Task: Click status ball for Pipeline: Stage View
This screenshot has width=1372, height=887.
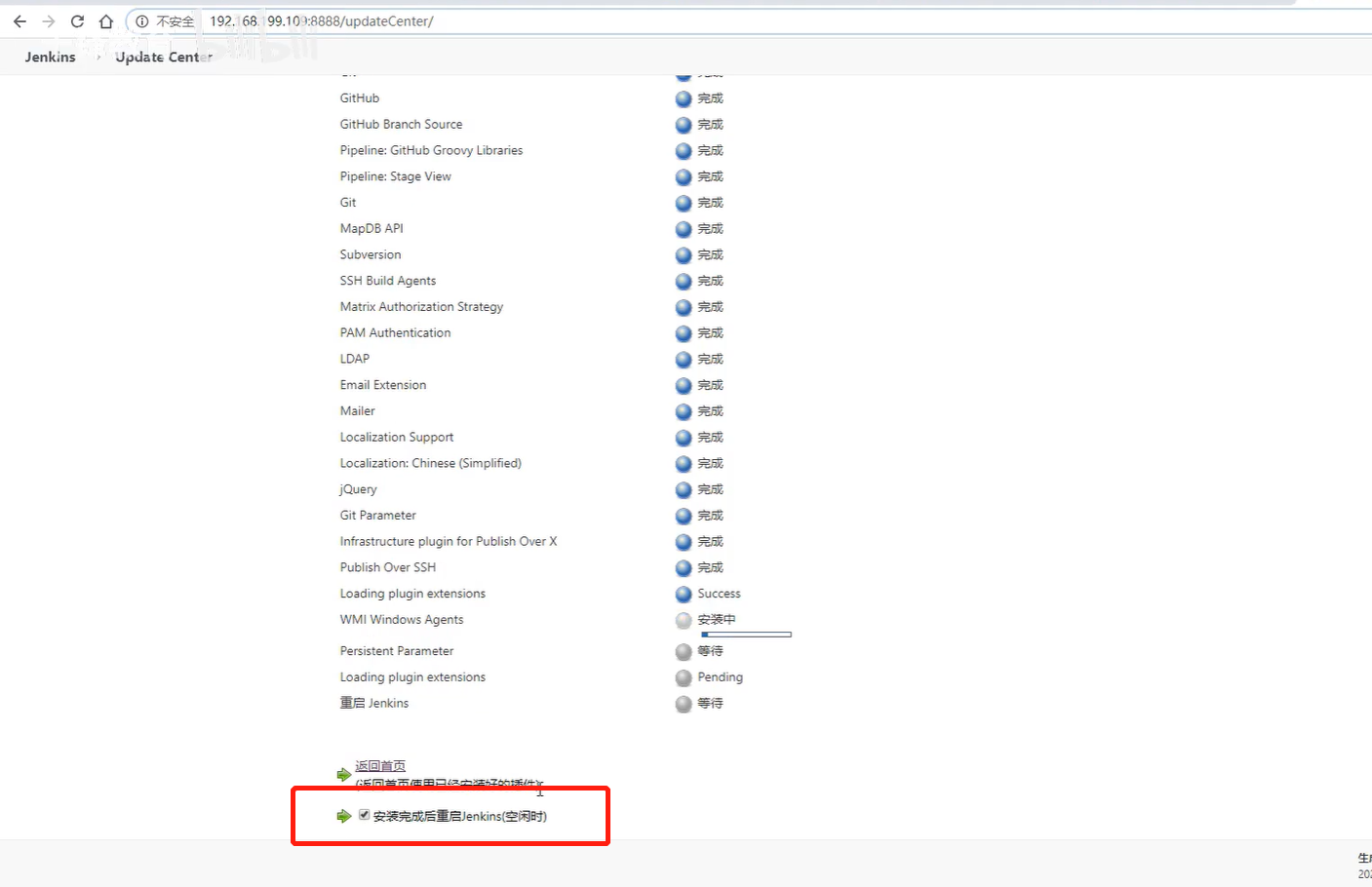Action: coord(684,177)
